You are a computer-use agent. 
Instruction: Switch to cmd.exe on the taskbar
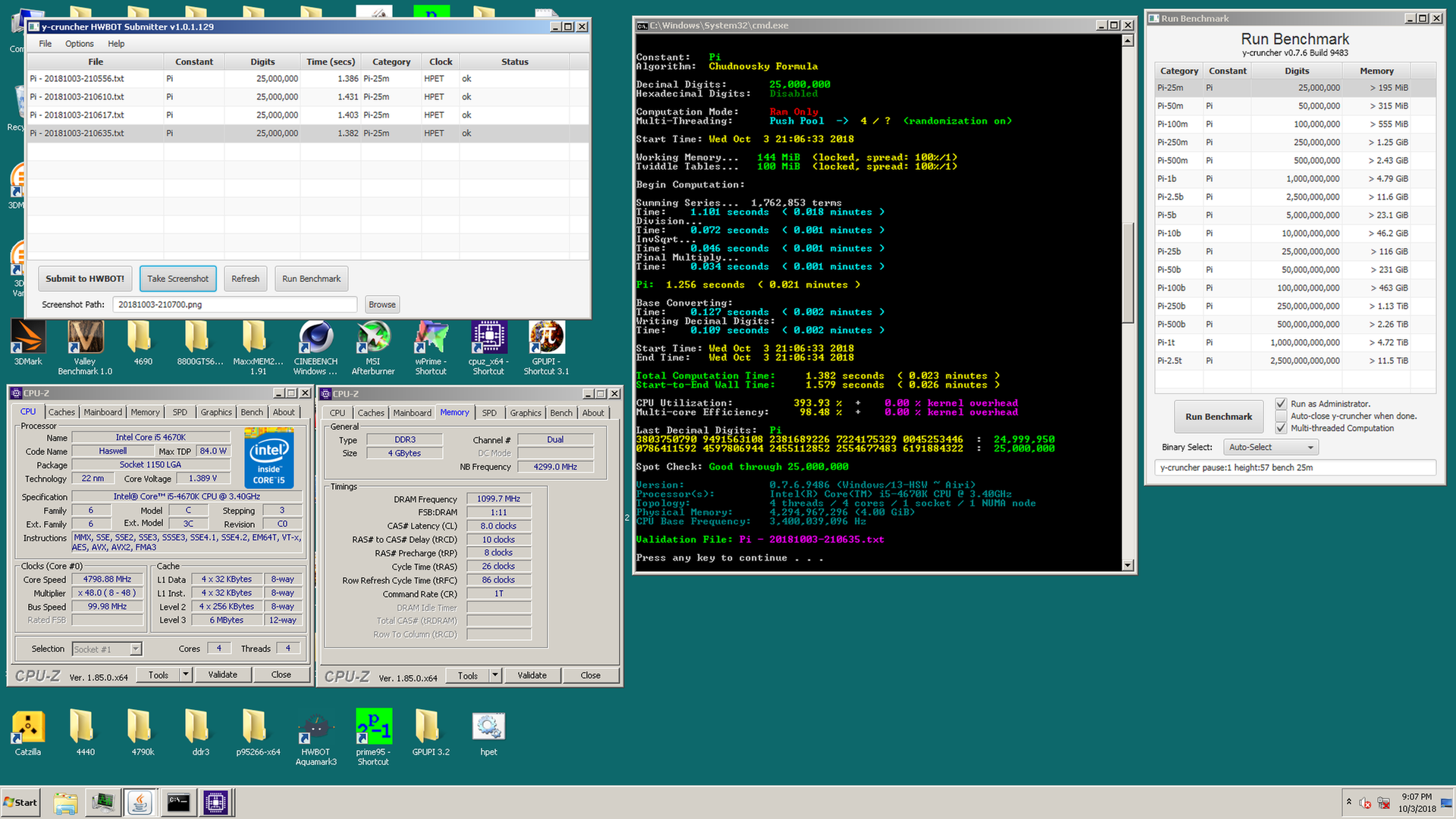coord(178,802)
